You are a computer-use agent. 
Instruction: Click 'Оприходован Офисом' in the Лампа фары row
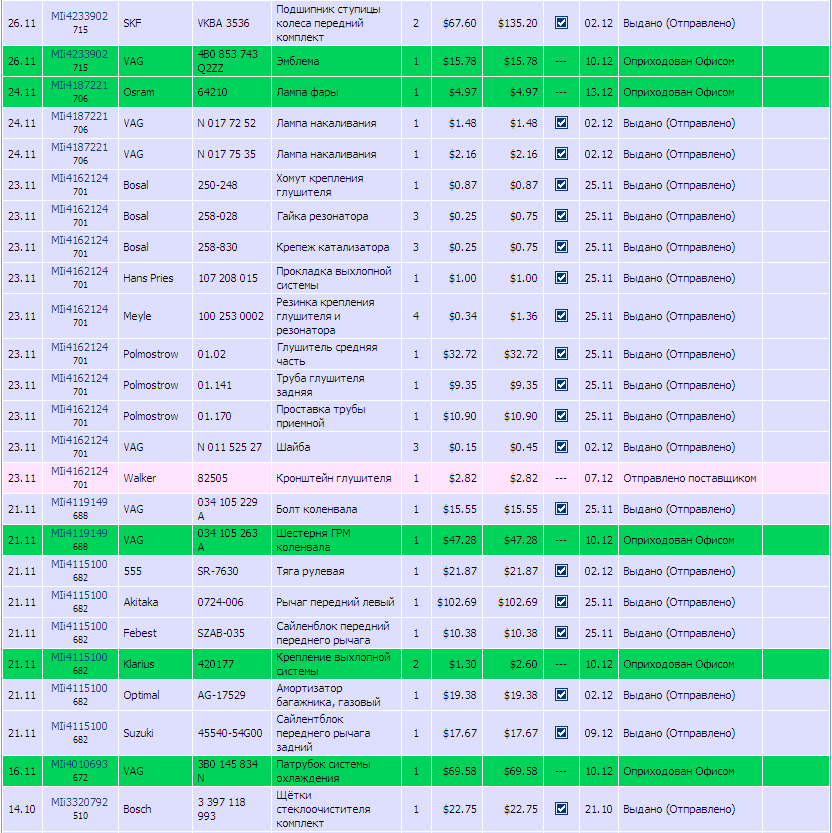[678, 92]
